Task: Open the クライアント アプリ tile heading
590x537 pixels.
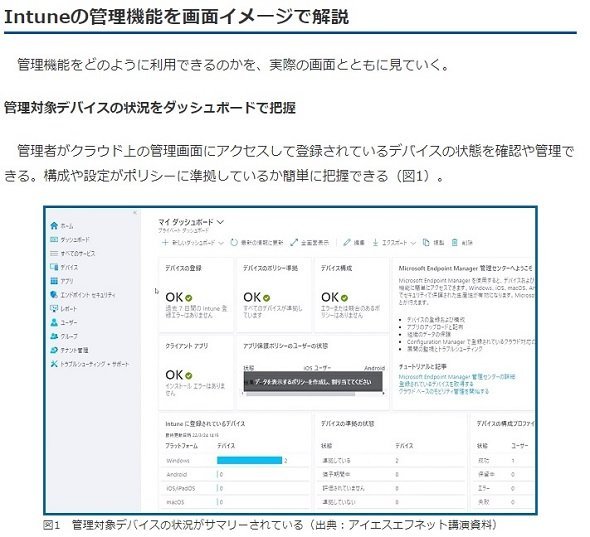Action: [x=187, y=346]
